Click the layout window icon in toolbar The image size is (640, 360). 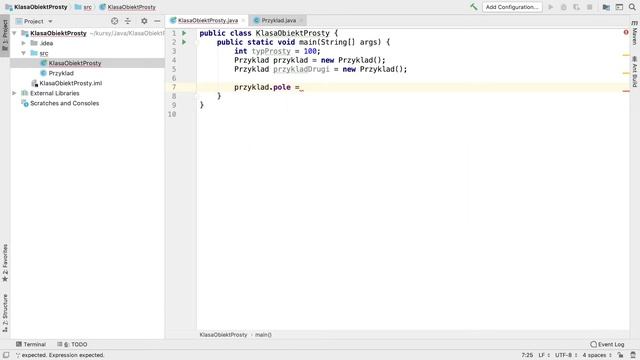(x=619, y=7)
